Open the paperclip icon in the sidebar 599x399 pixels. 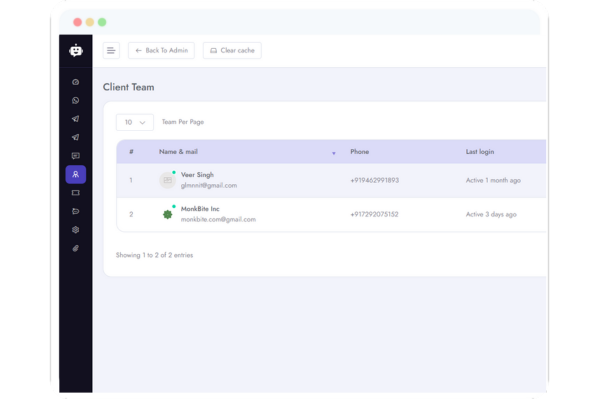pos(76,248)
